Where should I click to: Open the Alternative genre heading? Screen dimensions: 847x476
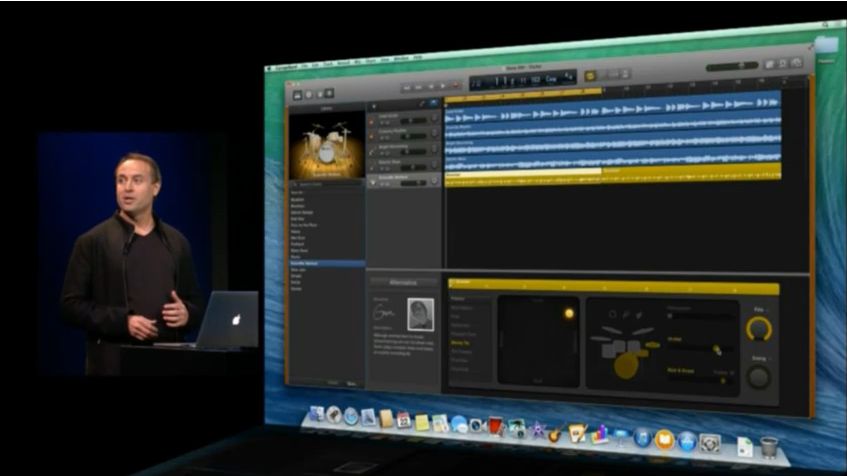pos(404,283)
